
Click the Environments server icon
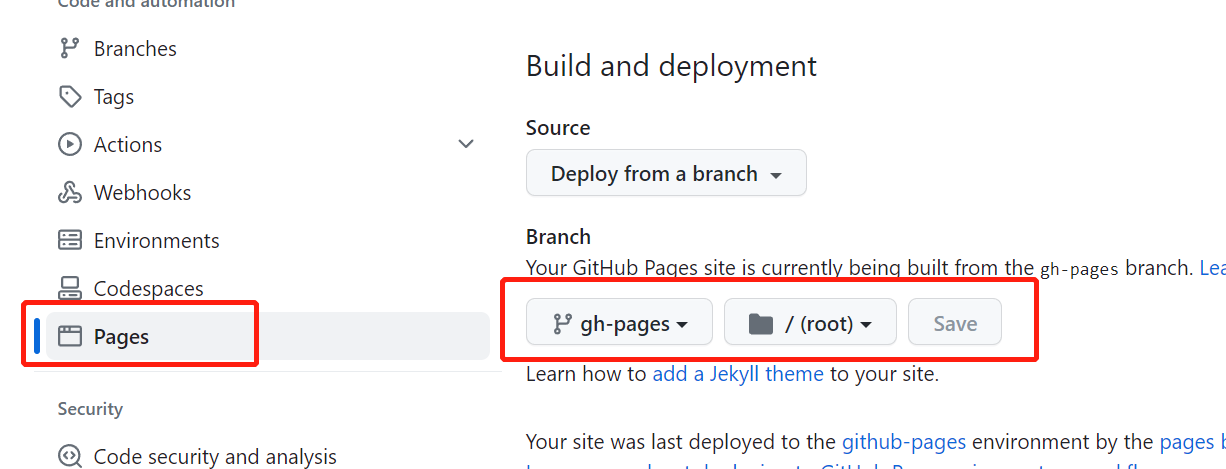[69, 241]
